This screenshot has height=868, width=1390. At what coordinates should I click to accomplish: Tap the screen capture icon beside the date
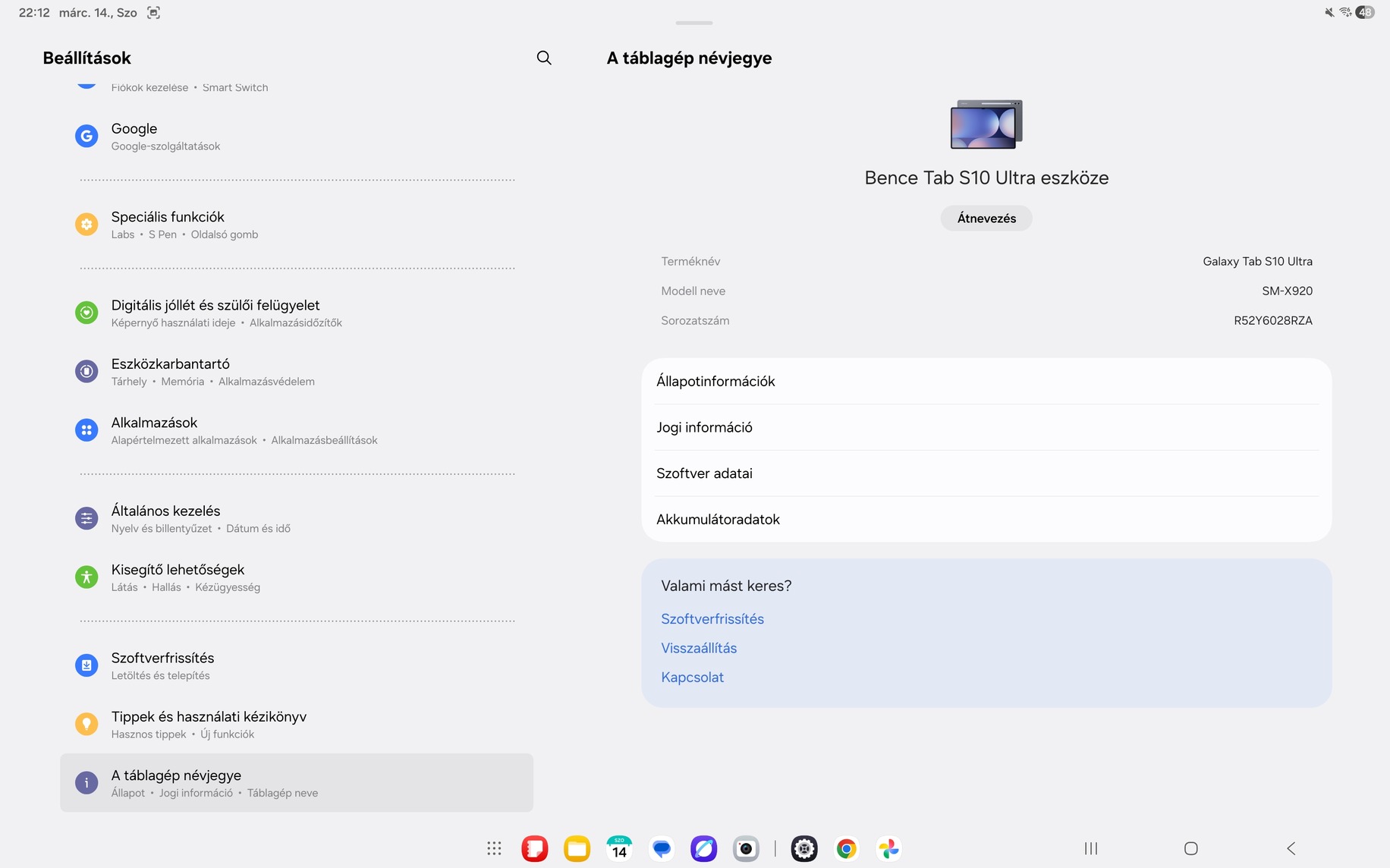click(x=153, y=12)
